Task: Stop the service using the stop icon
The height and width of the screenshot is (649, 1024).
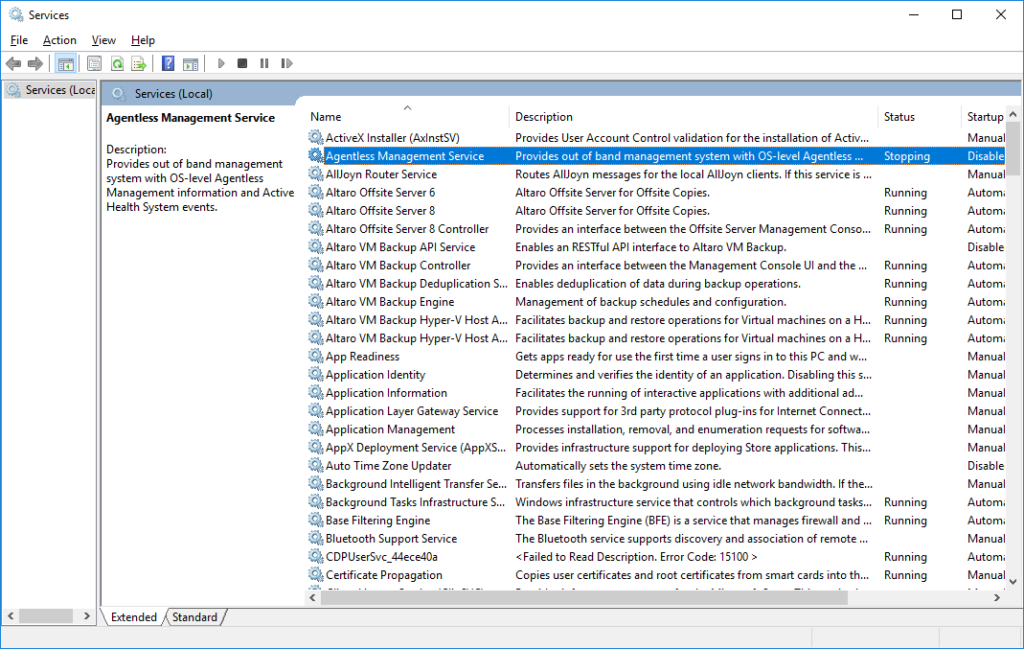Action: [x=242, y=63]
